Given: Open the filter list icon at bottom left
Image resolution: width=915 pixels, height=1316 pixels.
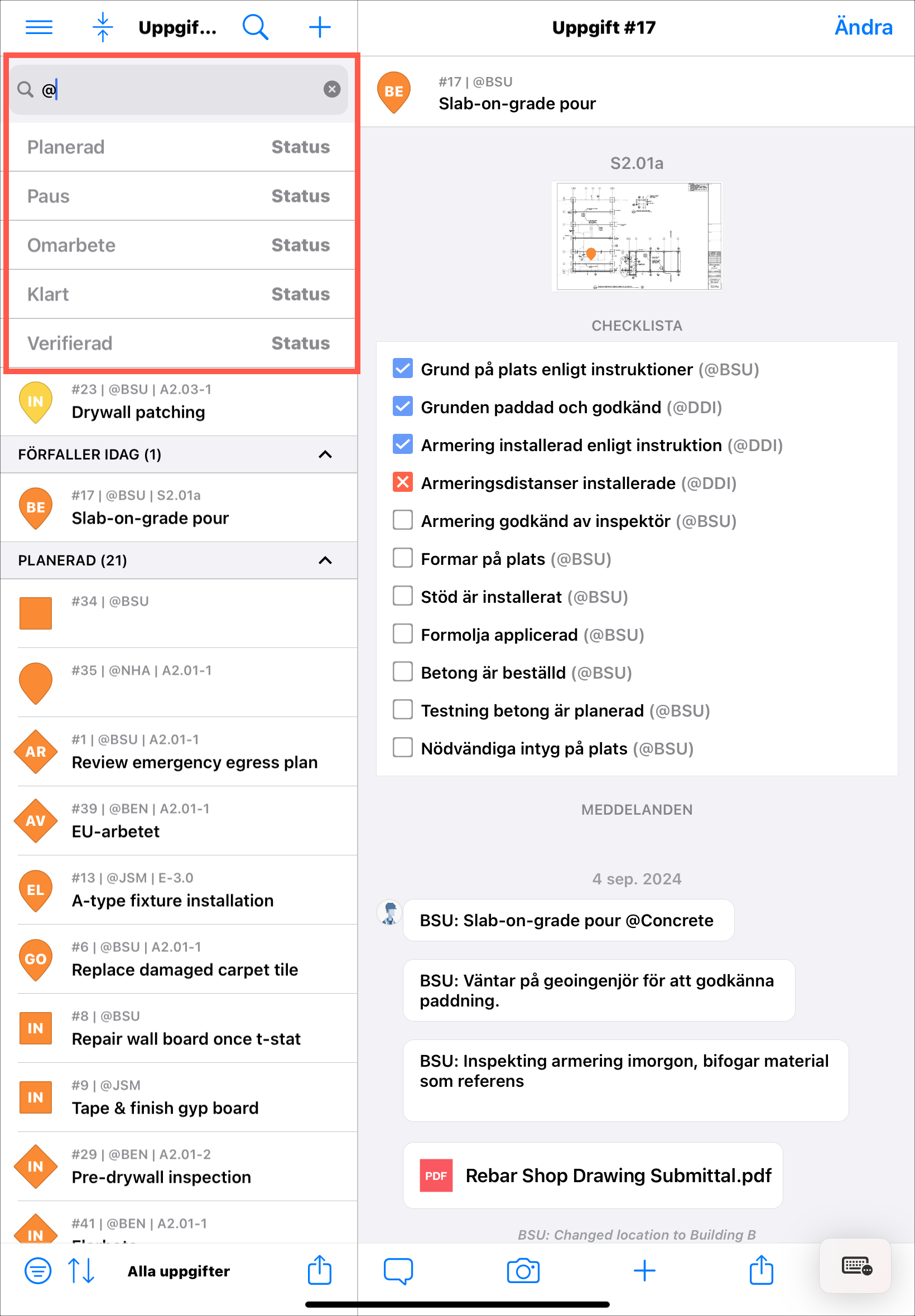Looking at the screenshot, I should tap(38, 1270).
